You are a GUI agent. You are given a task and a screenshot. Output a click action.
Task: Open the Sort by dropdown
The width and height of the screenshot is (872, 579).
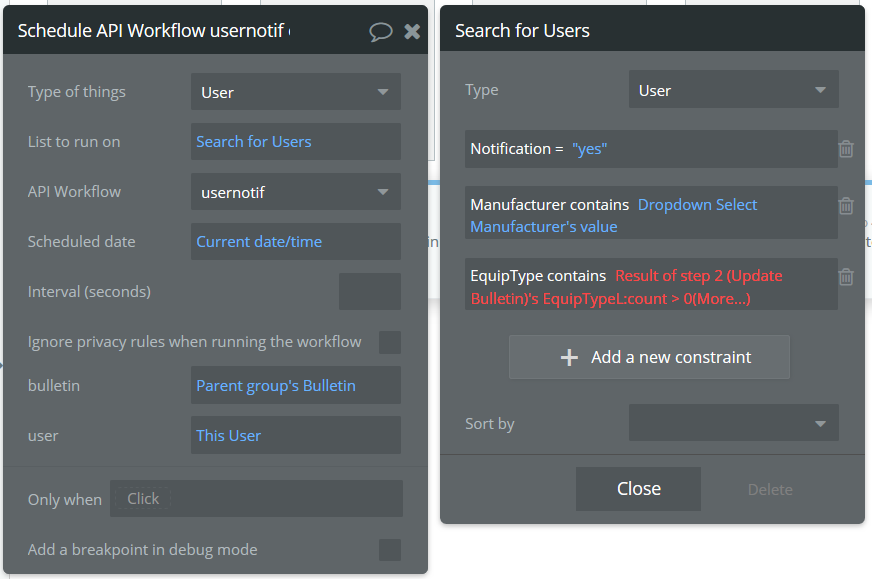(733, 423)
